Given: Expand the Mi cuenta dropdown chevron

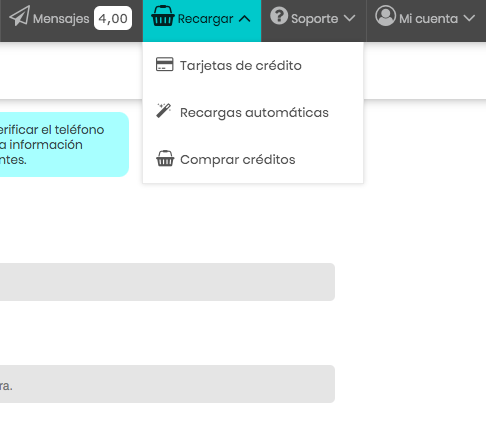Looking at the screenshot, I should [x=469, y=18].
